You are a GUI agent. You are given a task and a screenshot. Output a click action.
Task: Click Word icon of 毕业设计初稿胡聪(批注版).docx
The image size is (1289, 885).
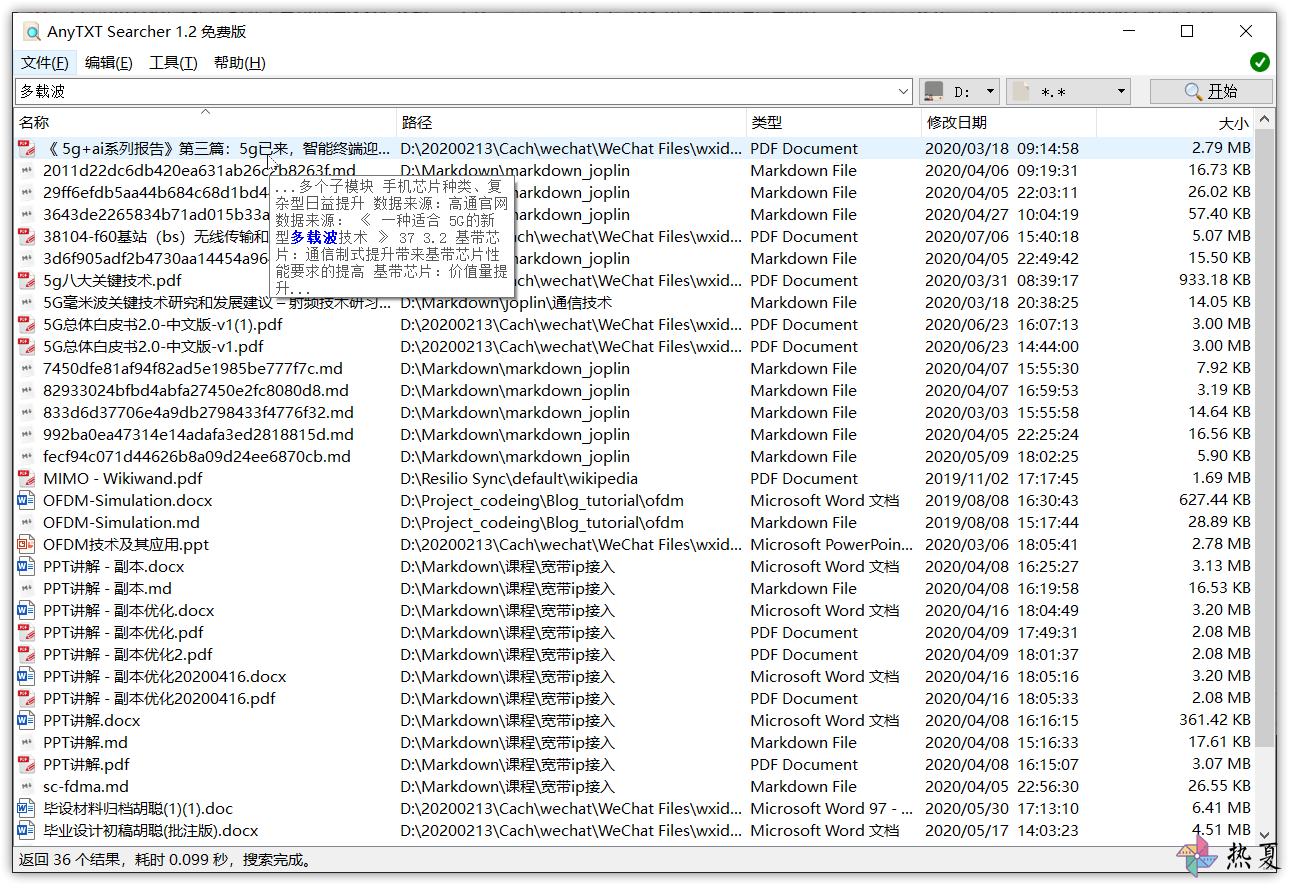[27, 831]
